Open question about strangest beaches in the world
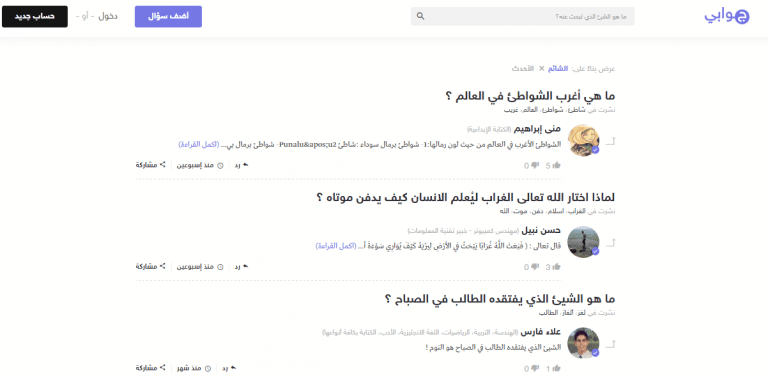The height and width of the screenshot is (376, 768). click(530, 96)
